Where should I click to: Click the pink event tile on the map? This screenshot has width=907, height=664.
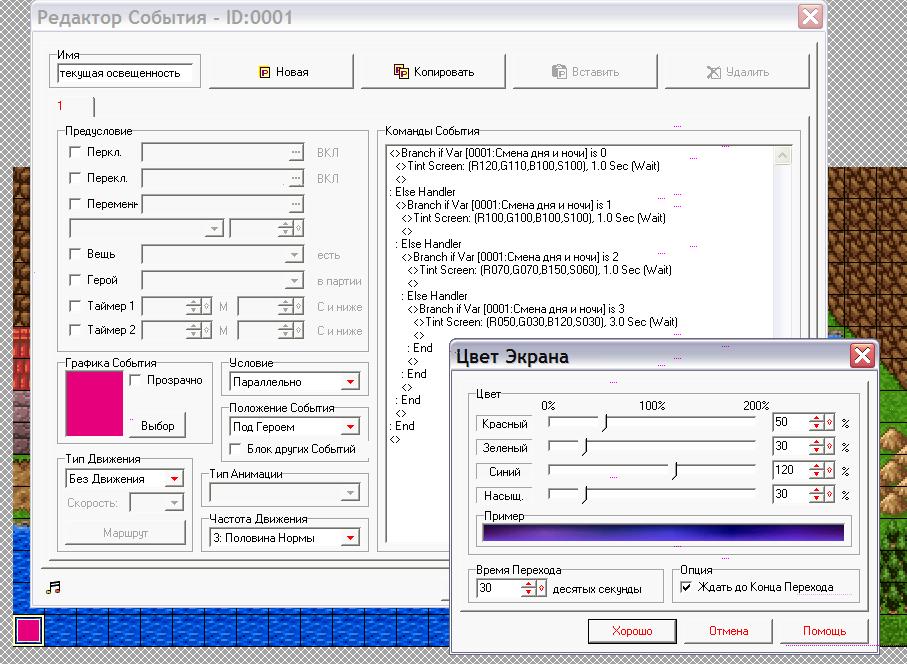28,630
